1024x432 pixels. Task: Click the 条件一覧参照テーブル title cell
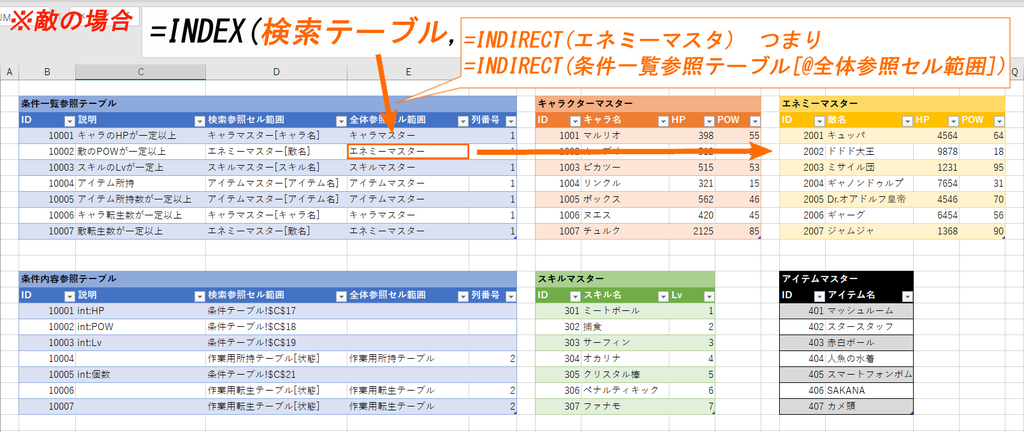pos(268,104)
